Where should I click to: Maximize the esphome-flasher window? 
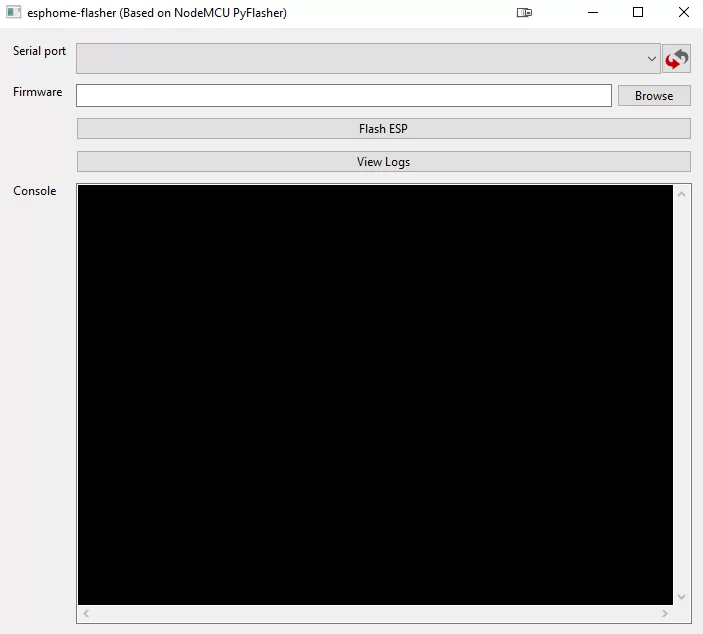[638, 13]
